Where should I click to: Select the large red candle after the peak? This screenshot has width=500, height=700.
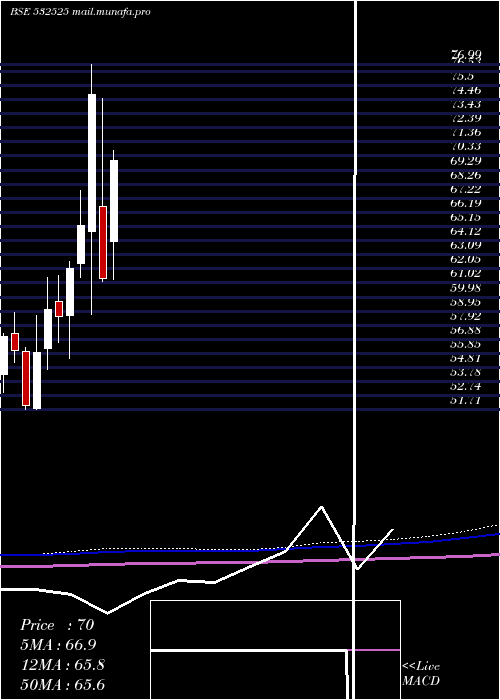pyautogui.click(x=103, y=242)
